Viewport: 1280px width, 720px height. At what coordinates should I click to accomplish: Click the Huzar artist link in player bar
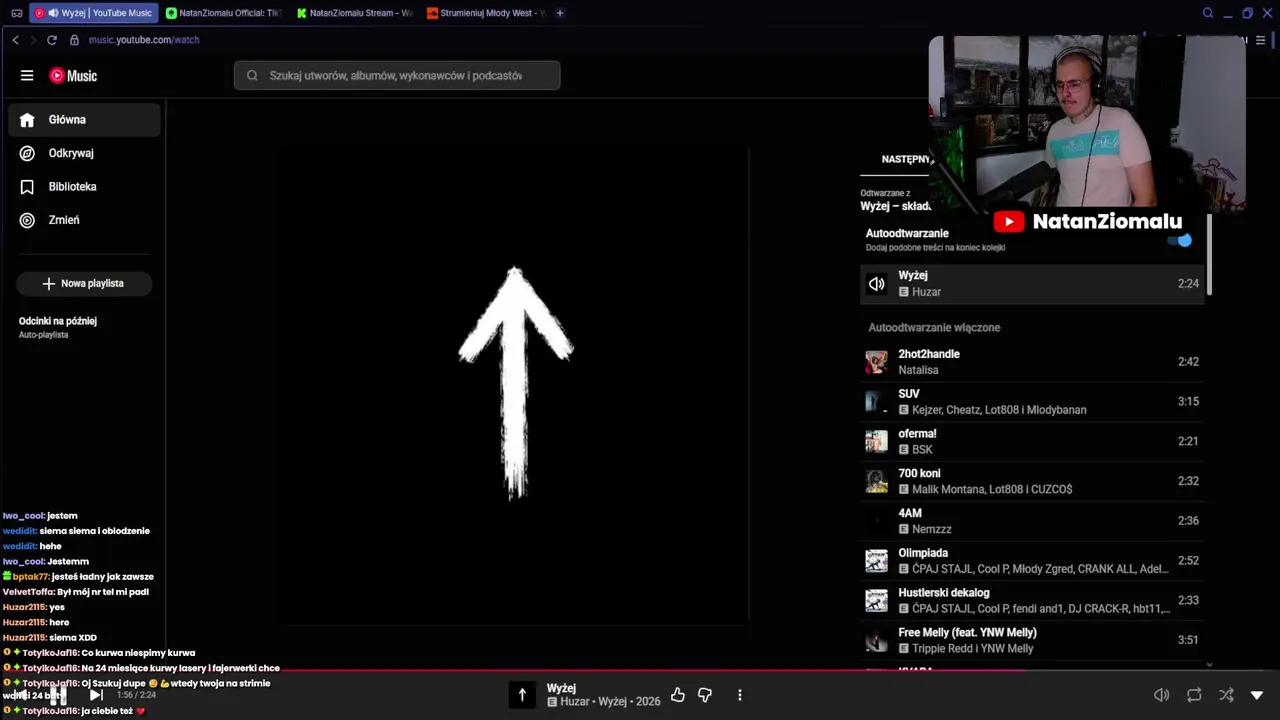575,702
